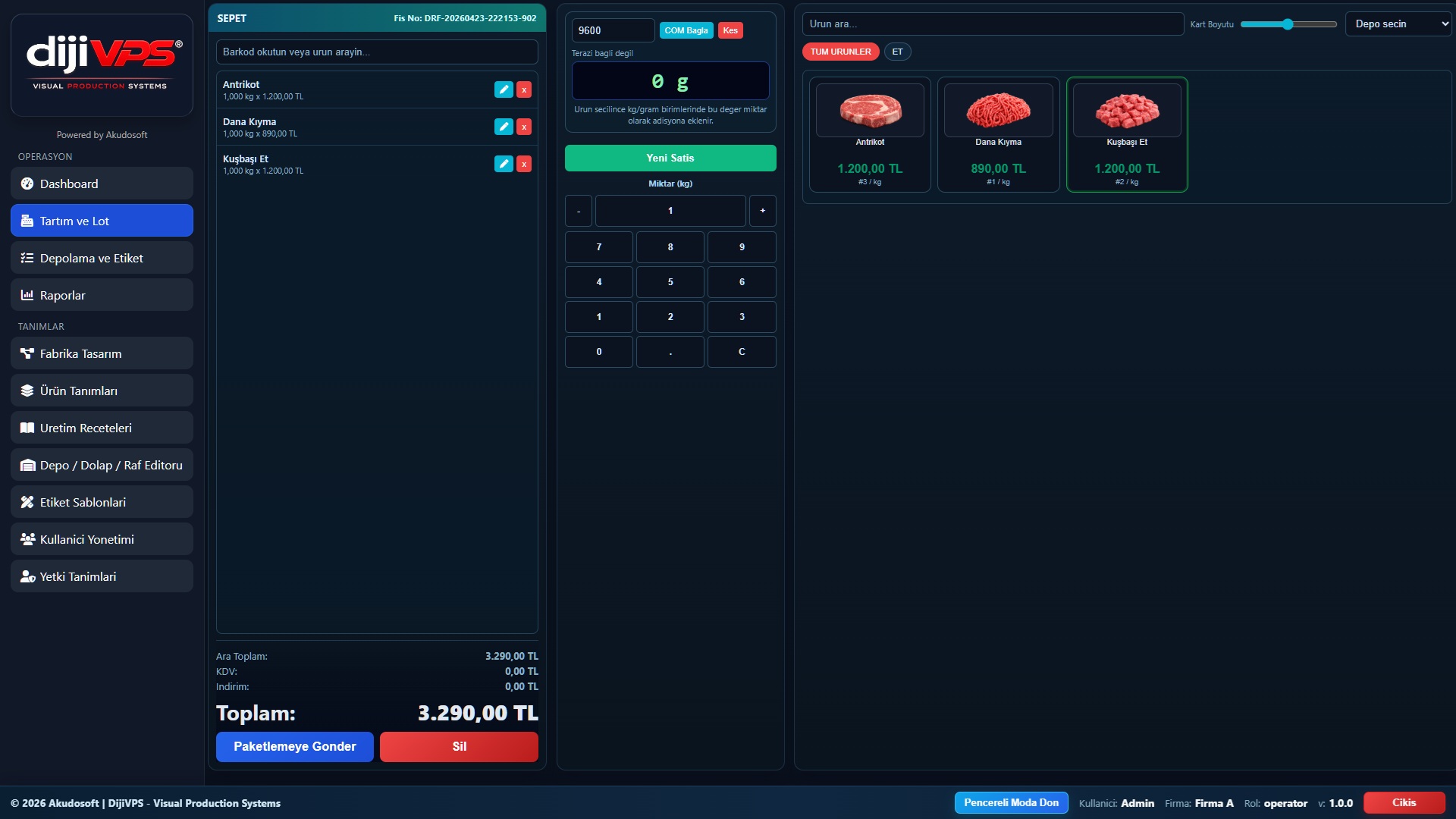
Task: Filter by ET category
Action: pos(897,52)
